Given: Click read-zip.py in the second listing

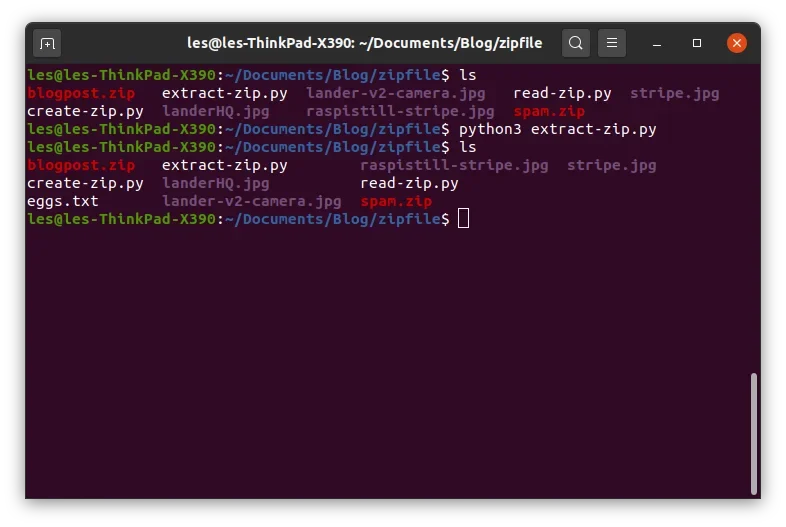Looking at the screenshot, I should tap(409, 184).
